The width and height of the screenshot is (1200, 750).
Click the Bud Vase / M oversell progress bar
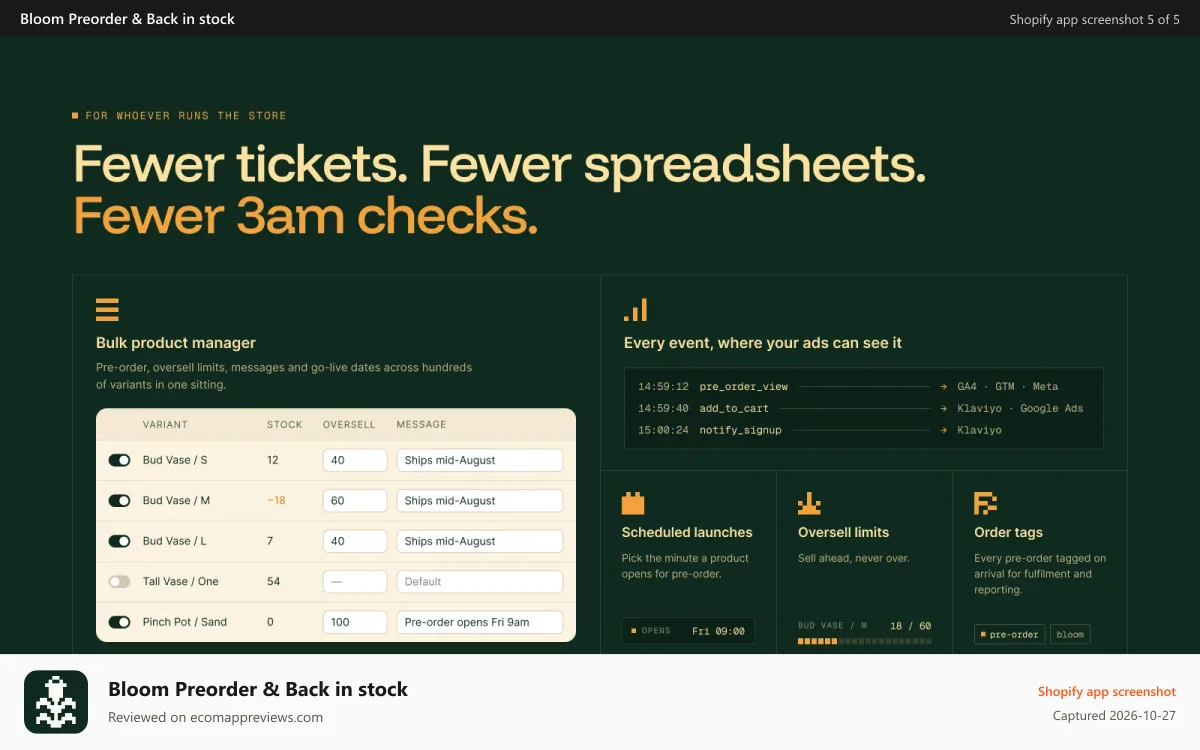tap(864, 641)
